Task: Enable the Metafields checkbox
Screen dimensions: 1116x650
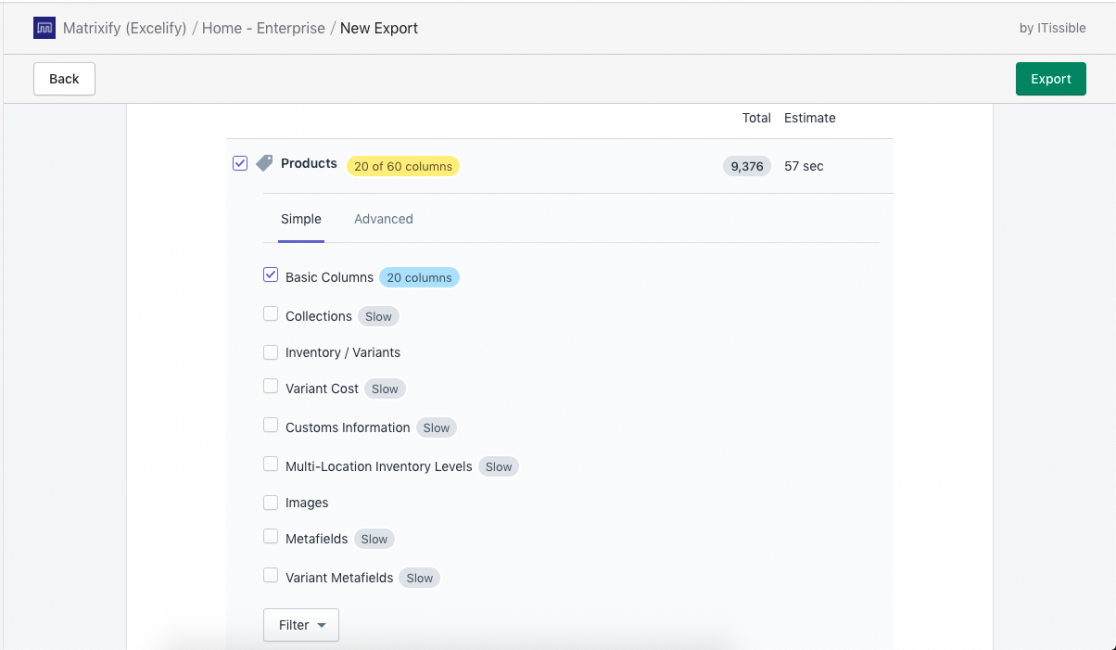Action: [270, 536]
